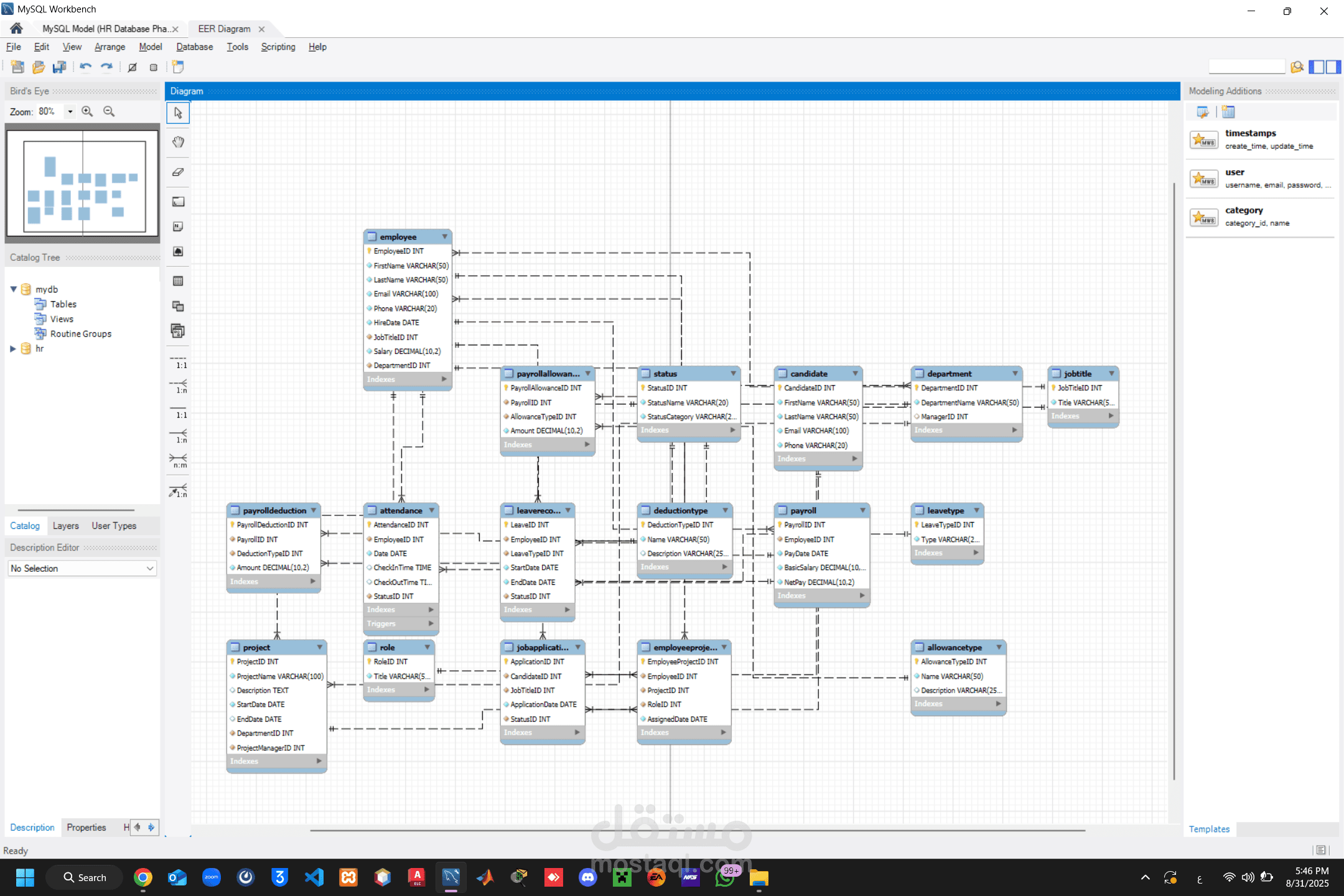Select the place new table tool
Image resolution: width=1344 pixels, height=896 pixels.
[178, 281]
